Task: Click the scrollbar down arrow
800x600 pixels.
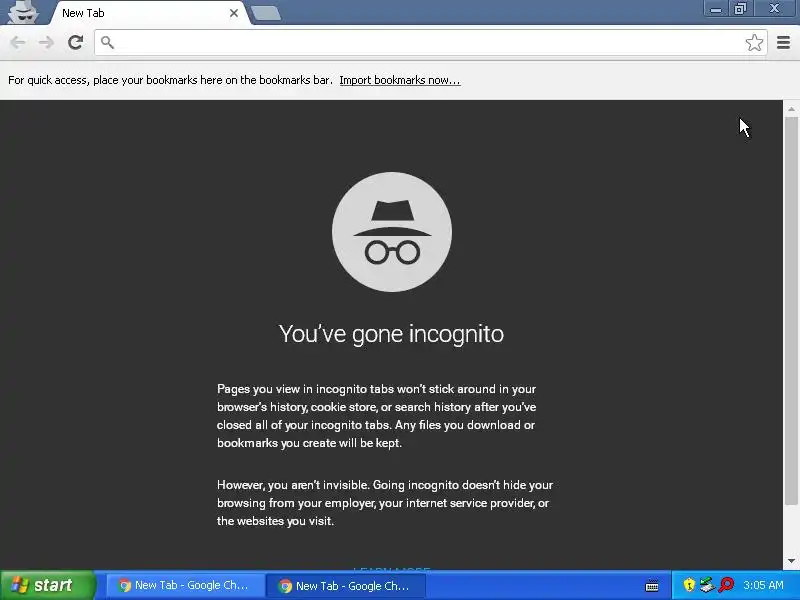Action: tap(791, 561)
